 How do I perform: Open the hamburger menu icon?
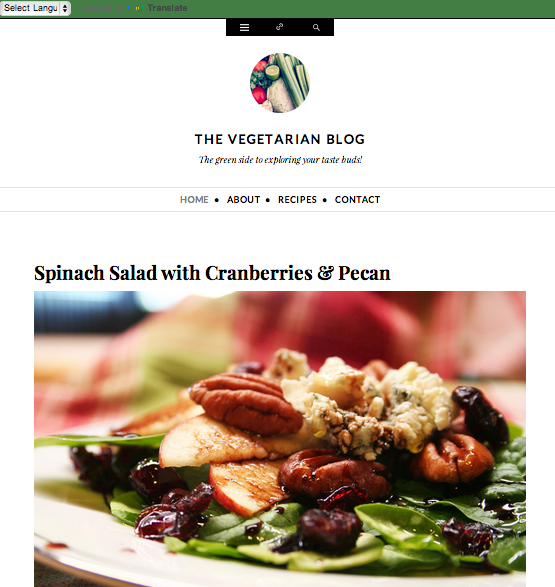click(244, 27)
